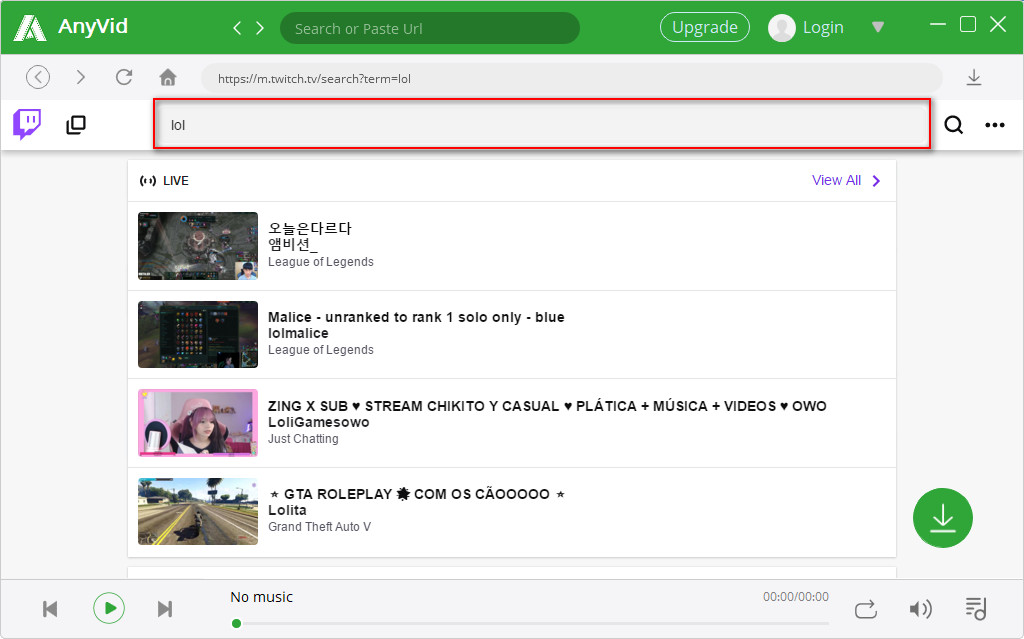Click the browser back circle button
This screenshot has height=639, width=1024.
(x=38, y=77)
